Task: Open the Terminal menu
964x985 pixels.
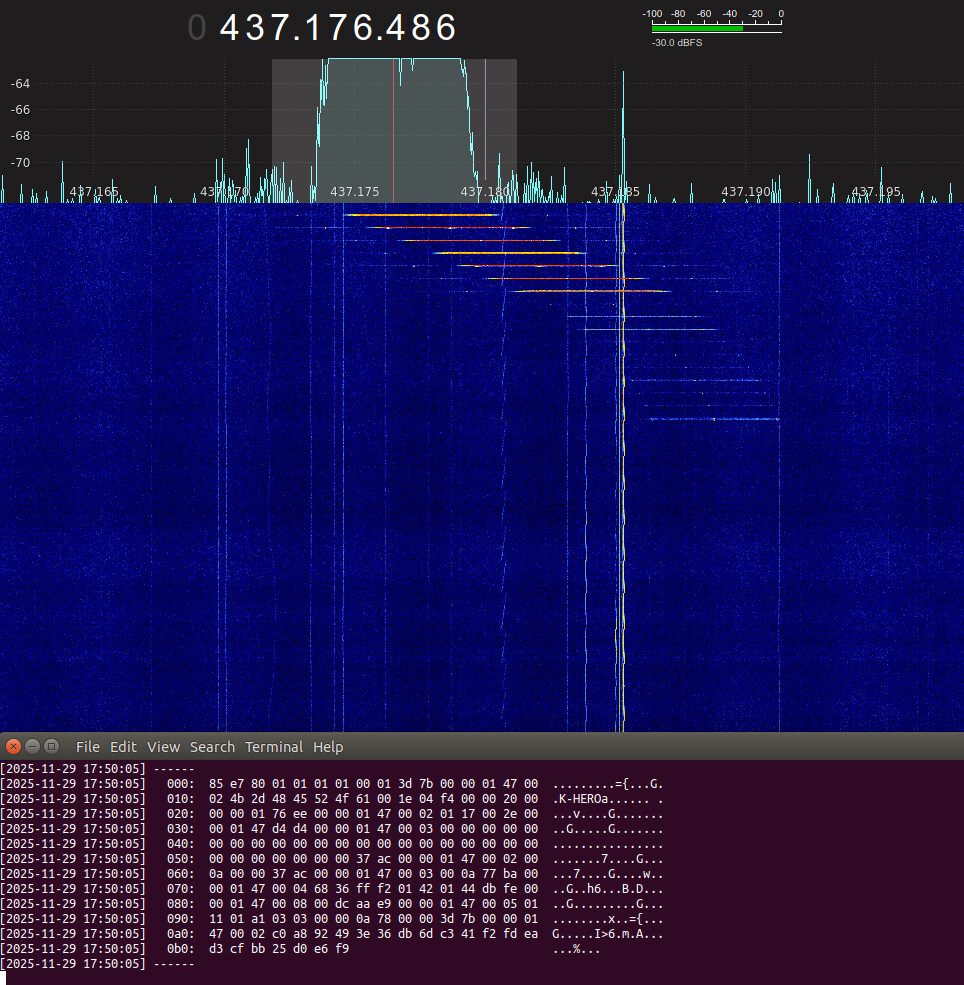Action: tap(273, 747)
